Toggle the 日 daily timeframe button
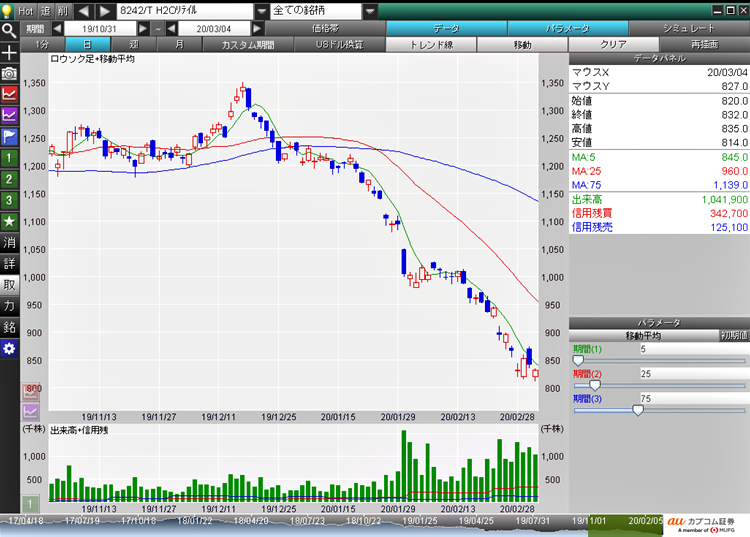750x537 pixels. (x=88, y=45)
